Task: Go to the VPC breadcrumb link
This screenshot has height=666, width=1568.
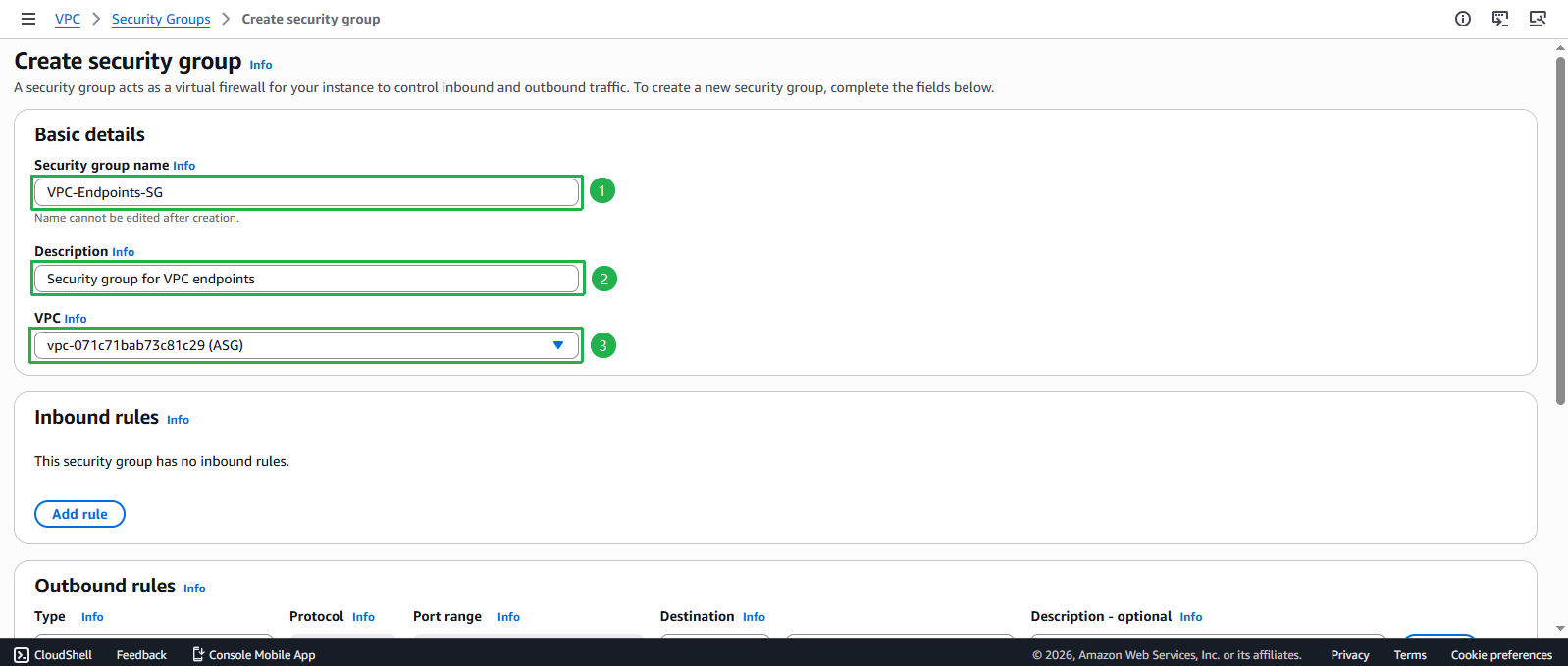Action: (68, 19)
